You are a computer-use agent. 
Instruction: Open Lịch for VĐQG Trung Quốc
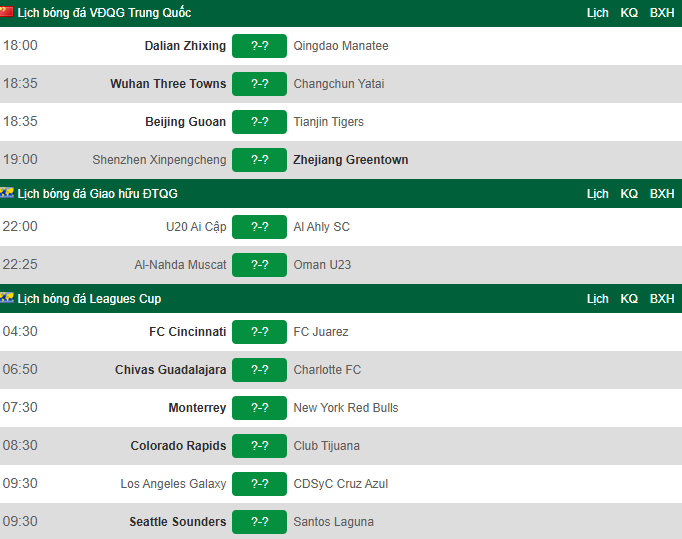point(597,13)
